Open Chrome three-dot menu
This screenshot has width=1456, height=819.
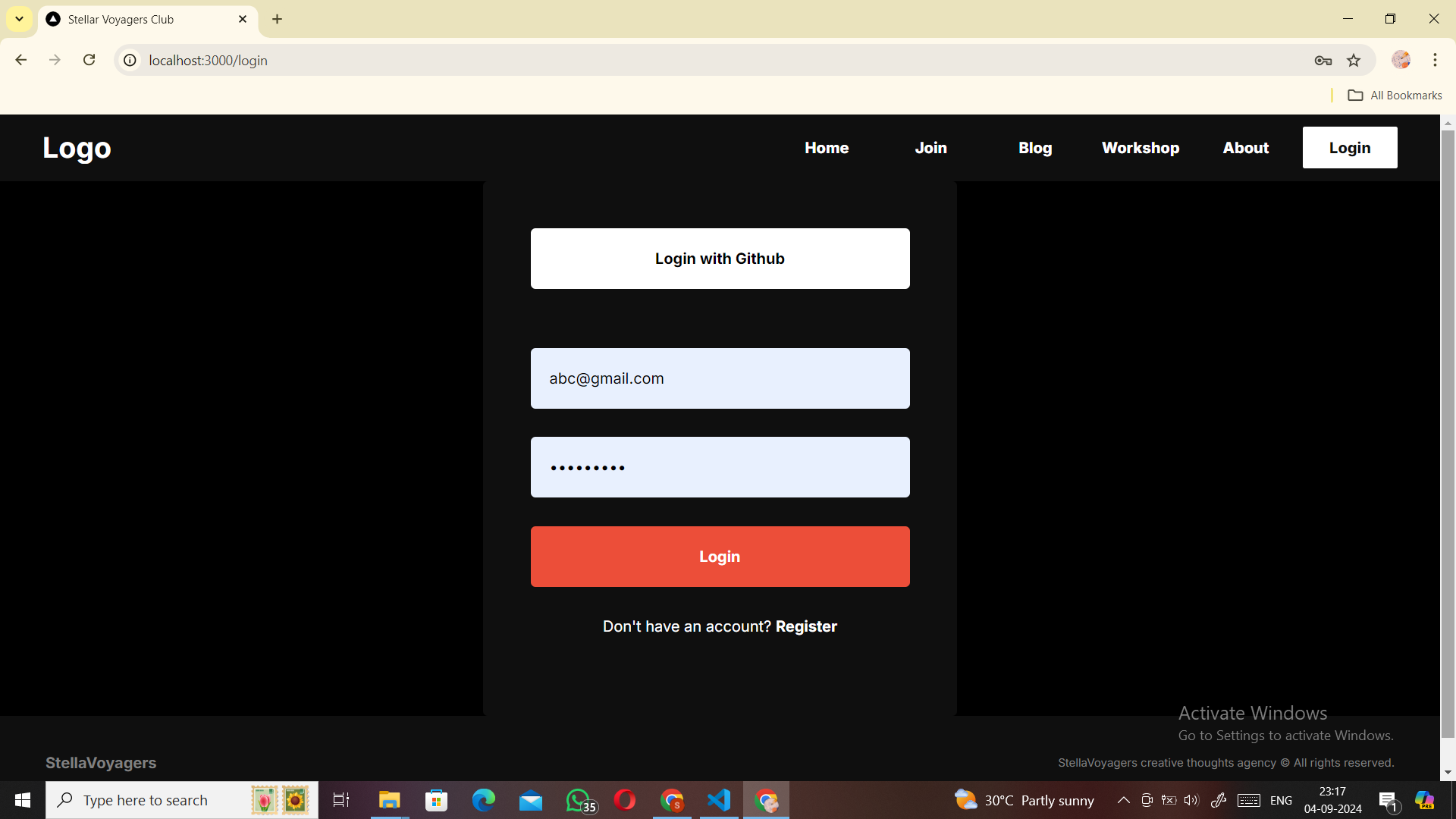[1435, 60]
